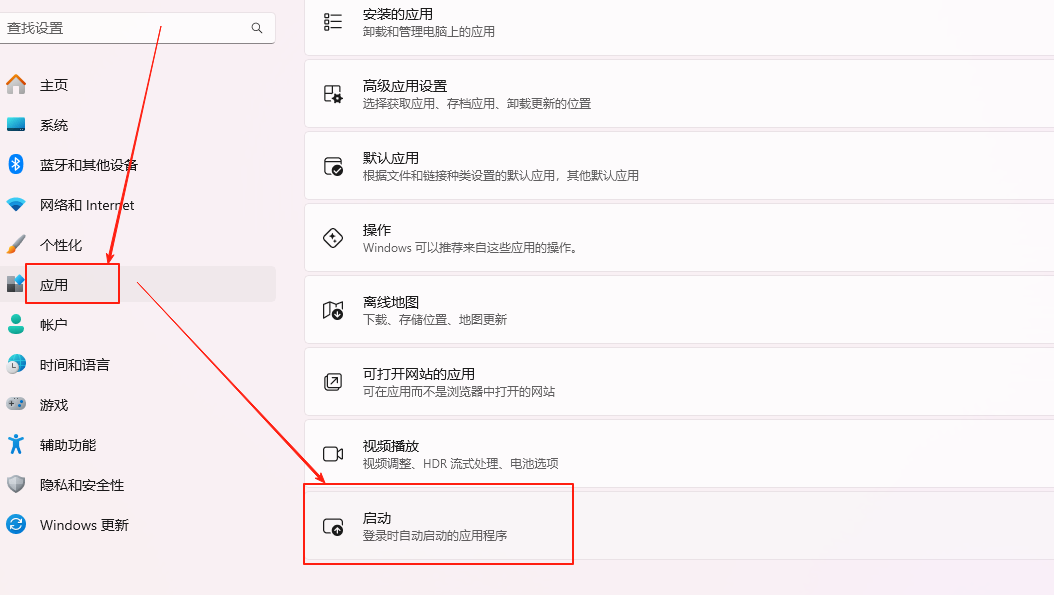The image size is (1054, 595).
Task: Click the 系统 monitor icon
Action: pos(16,124)
